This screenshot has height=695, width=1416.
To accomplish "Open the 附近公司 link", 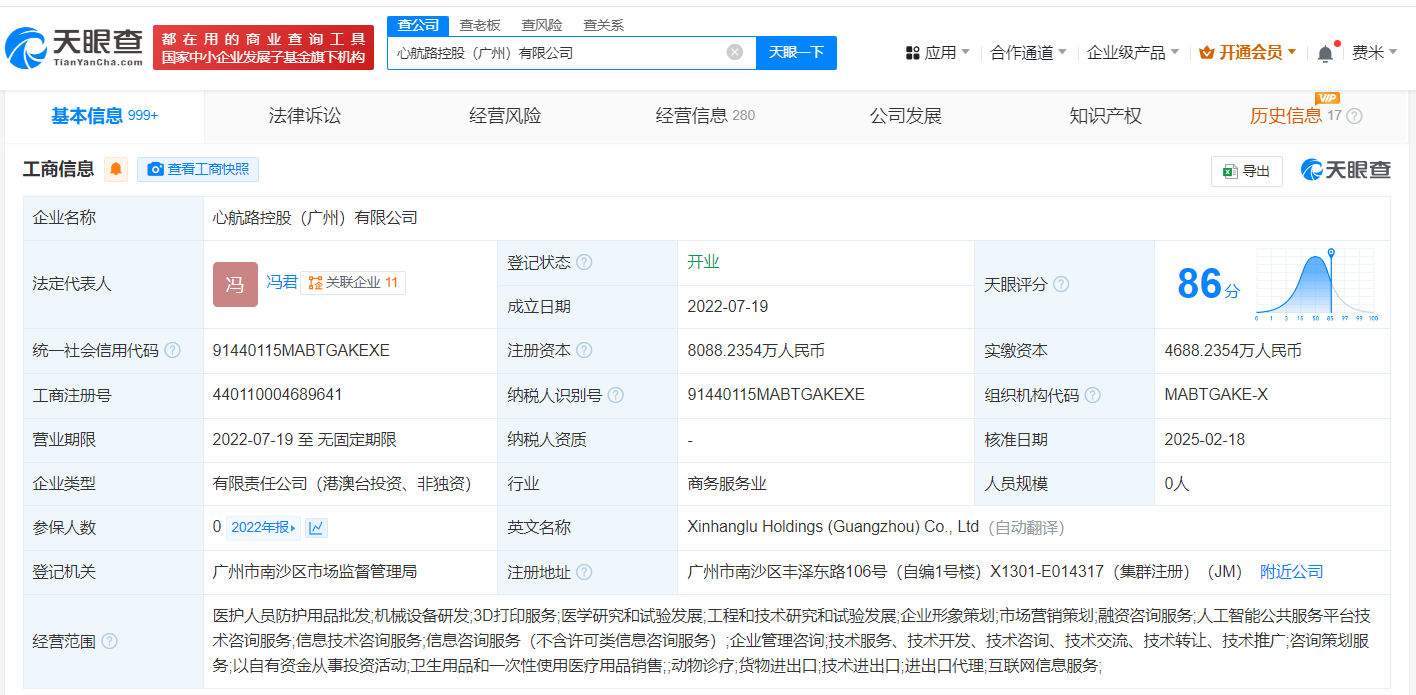I will [x=1291, y=572].
